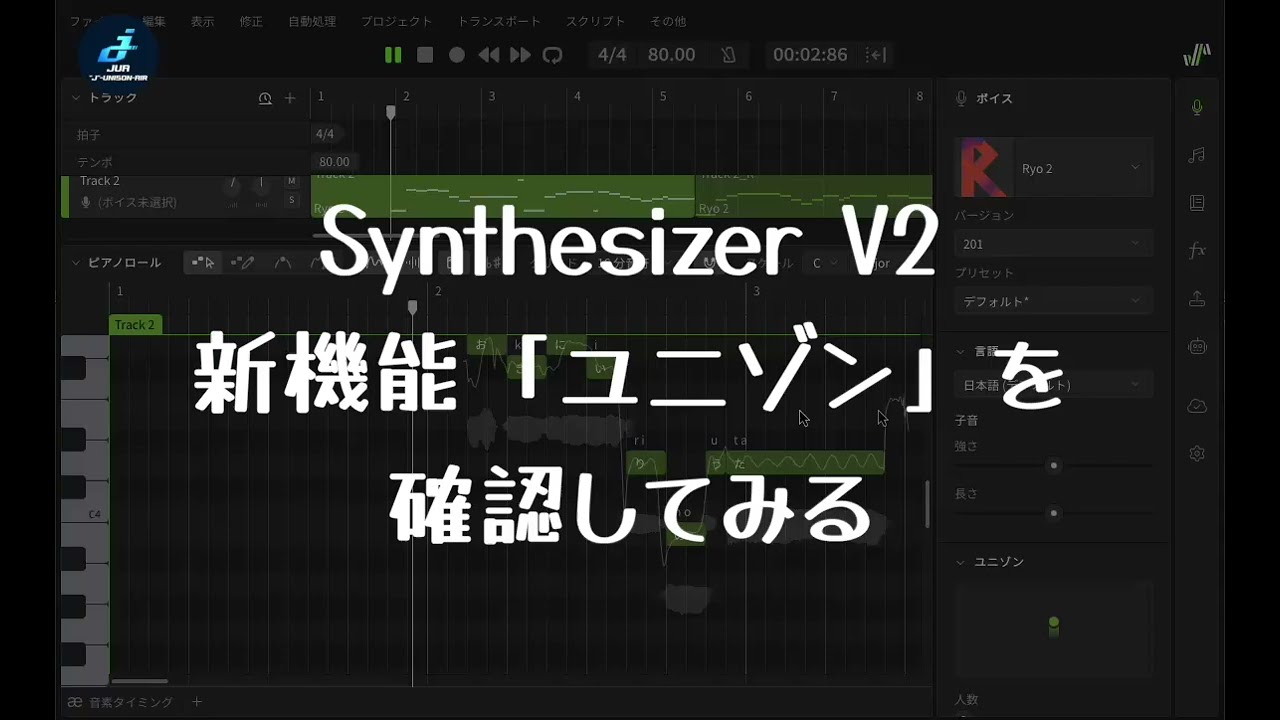Open the その他 menu
The image size is (1280, 720).
[668, 21]
